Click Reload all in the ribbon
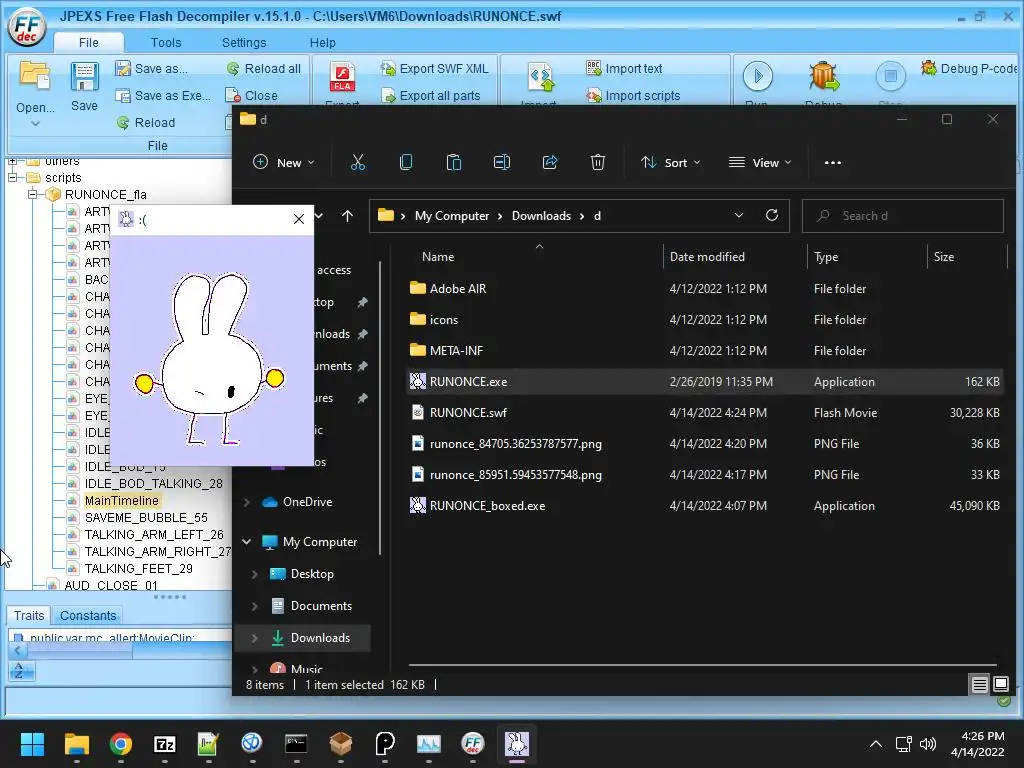 coord(264,69)
